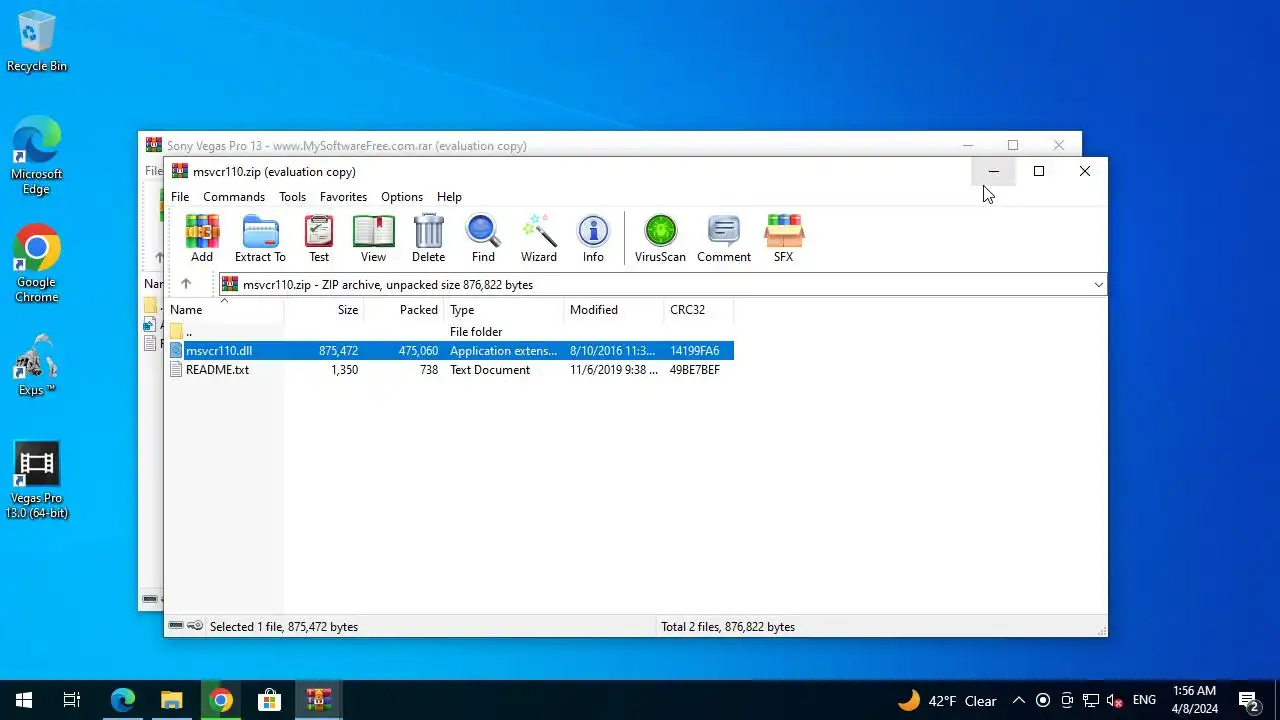
Task: Open Microsoft Store from taskbar
Action: pyautogui.click(x=270, y=700)
